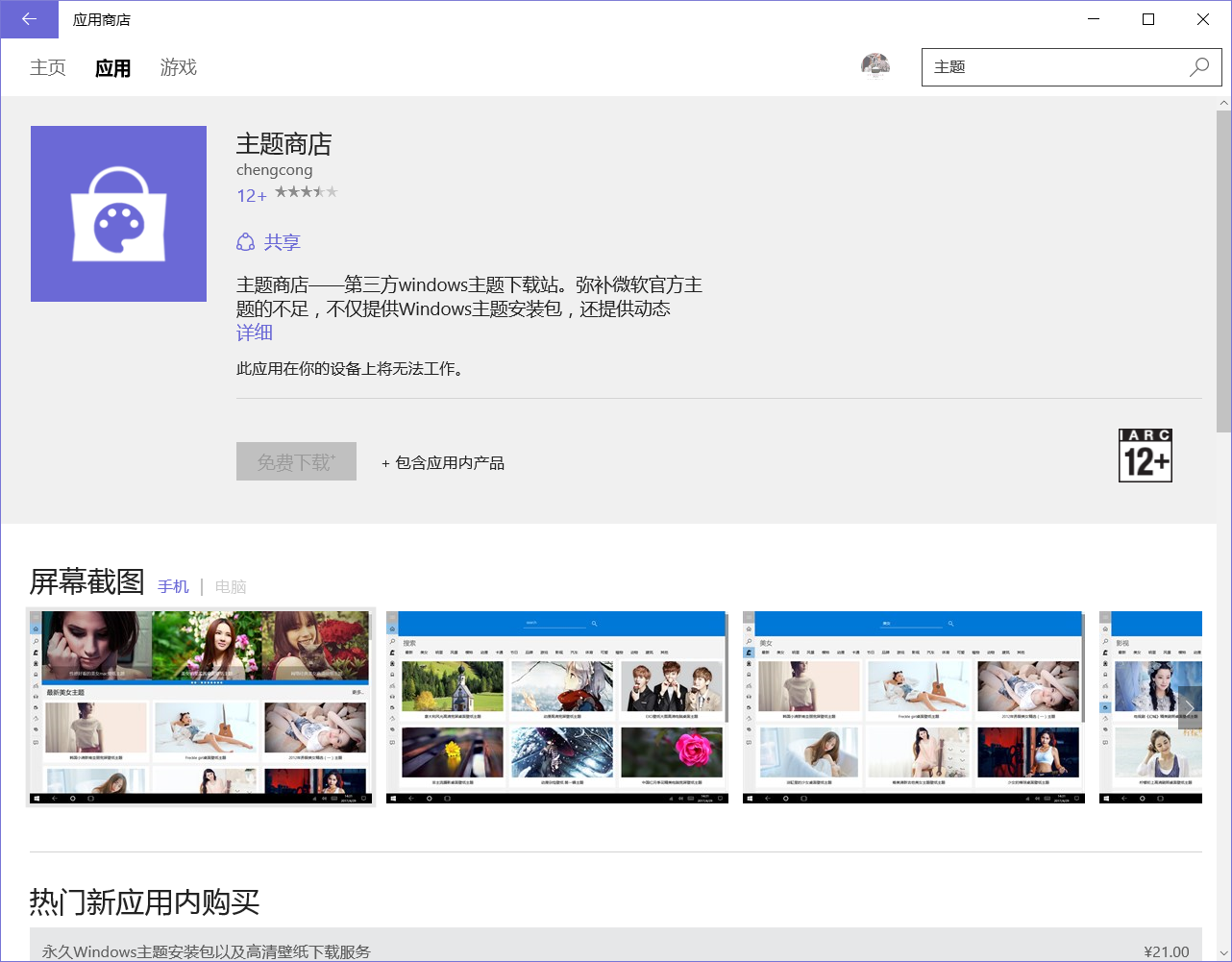The image size is (1232, 962).
Task: Open third screenshot showing 美女 category
Action: (914, 706)
